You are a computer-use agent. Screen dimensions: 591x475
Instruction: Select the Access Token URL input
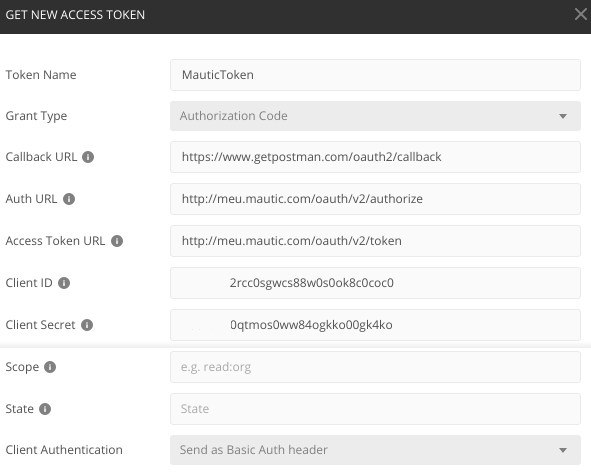tap(375, 241)
